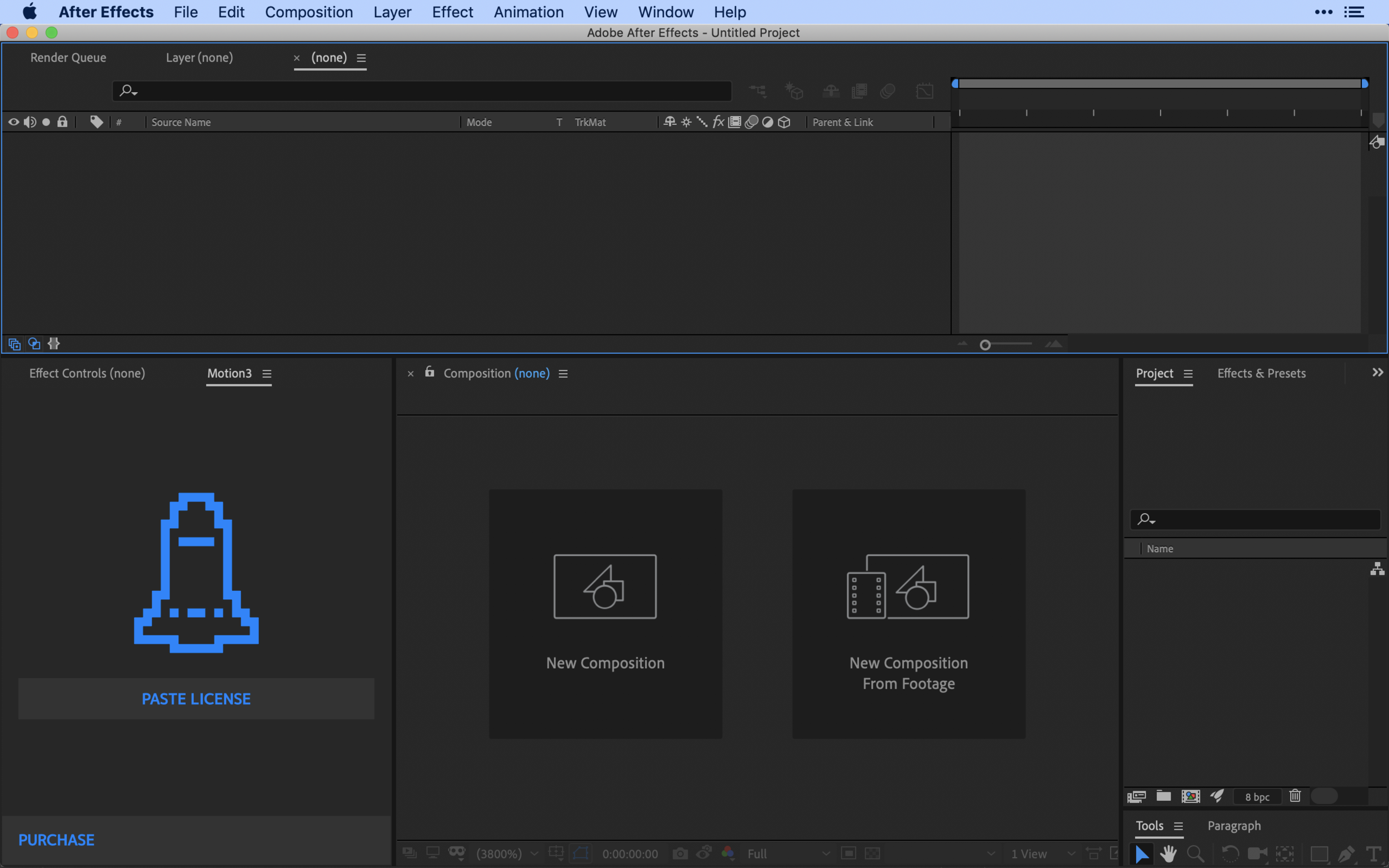Click Draft 3D icon in timeline
The height and width of the screenshot is (868, 1389).
(794, 91)
